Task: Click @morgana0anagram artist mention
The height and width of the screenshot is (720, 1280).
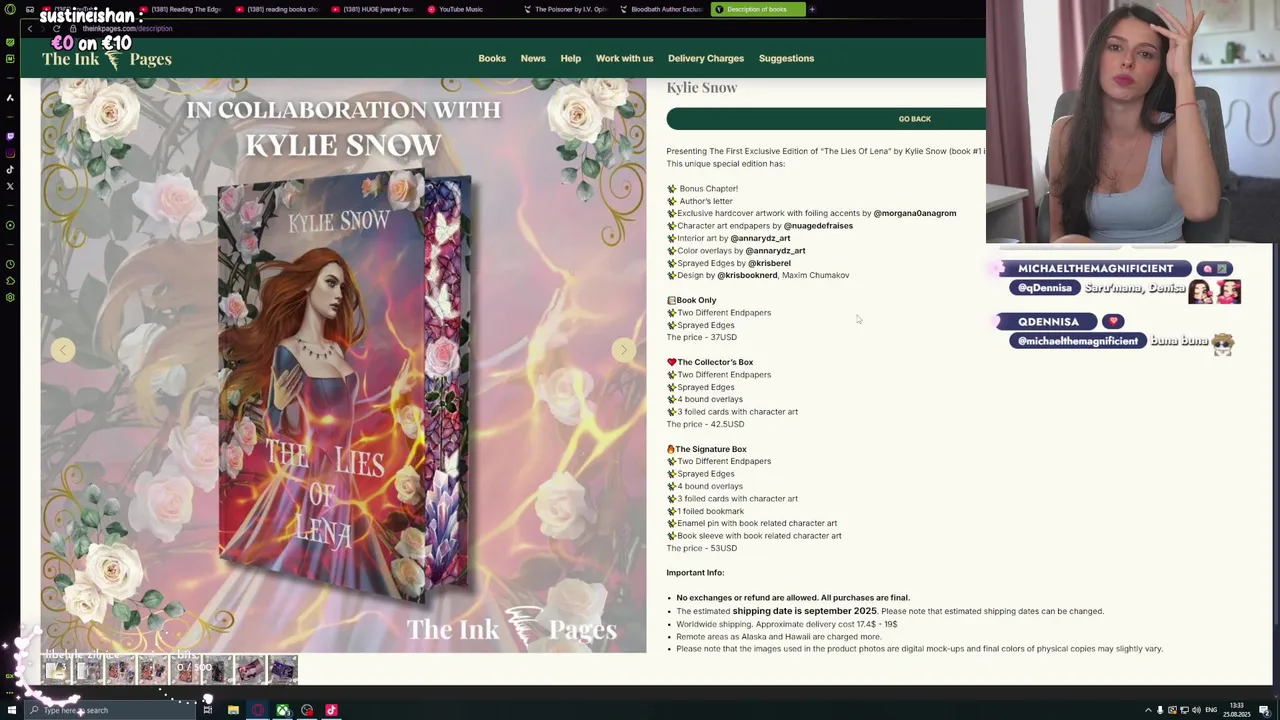Action: (915, 213)
